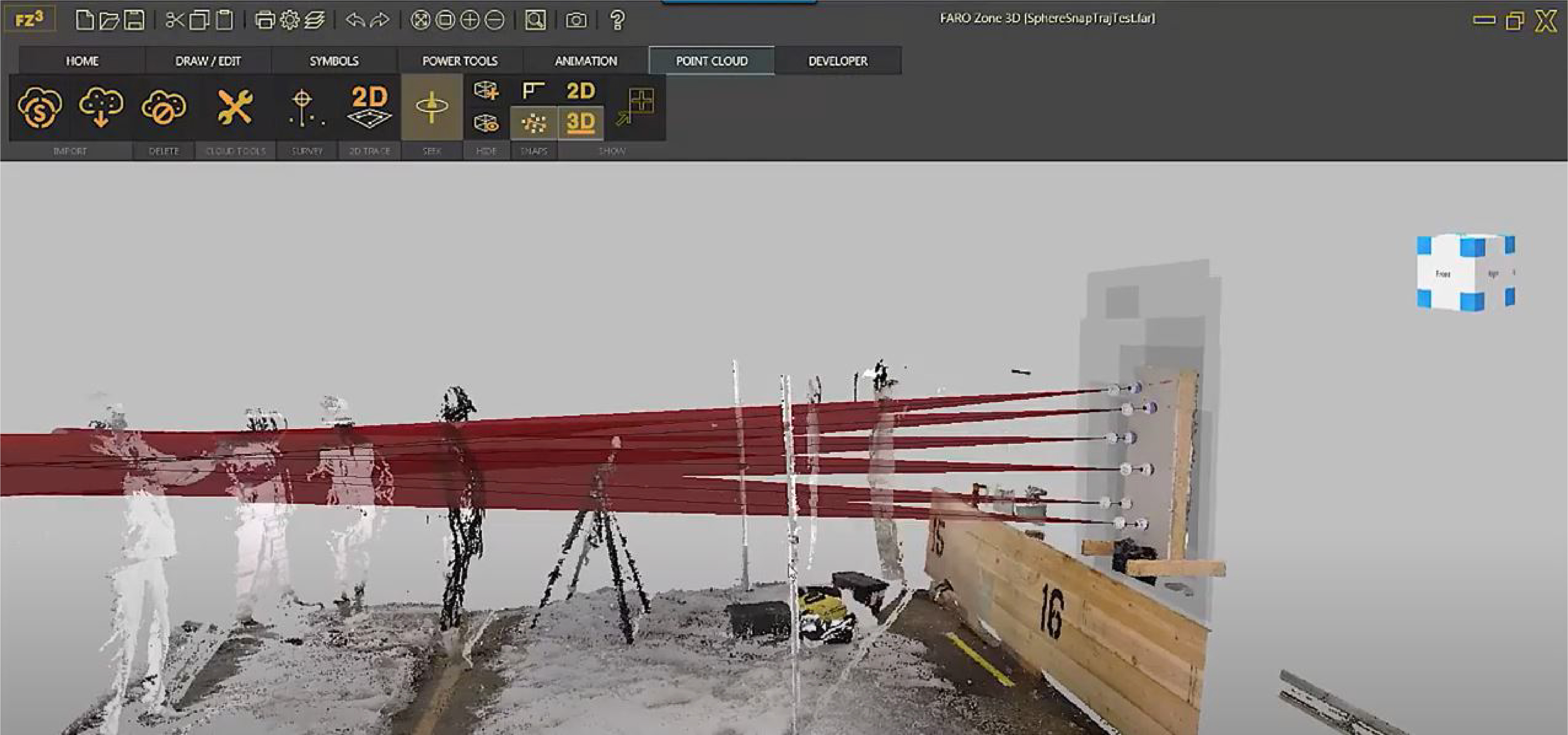1568x735 pixels.
Task: Toggle hidden box visibility eye icon
Action: point(486,124)
